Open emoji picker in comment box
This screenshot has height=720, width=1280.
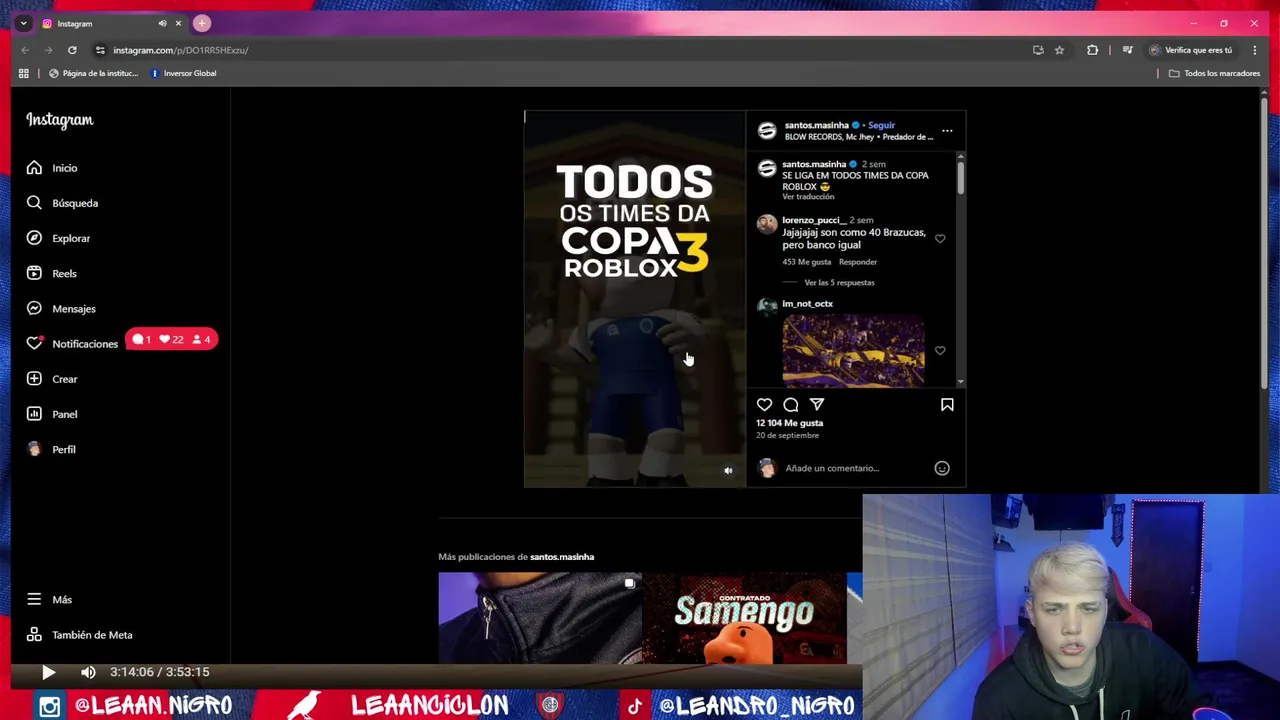point(942,468)
